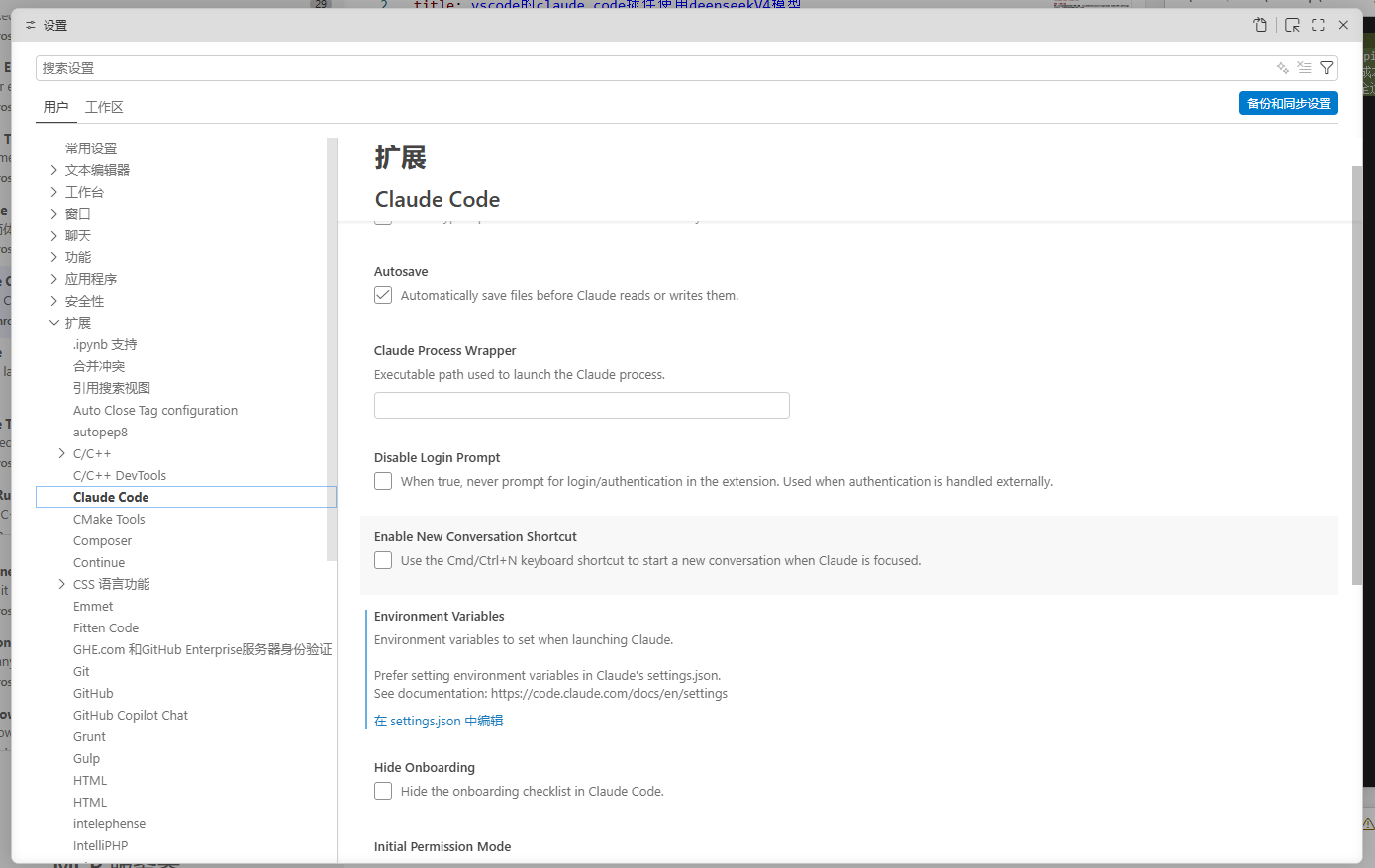Open Grunt extension settings
This screenshot has height=868, width=1375.
pos(89,736)
